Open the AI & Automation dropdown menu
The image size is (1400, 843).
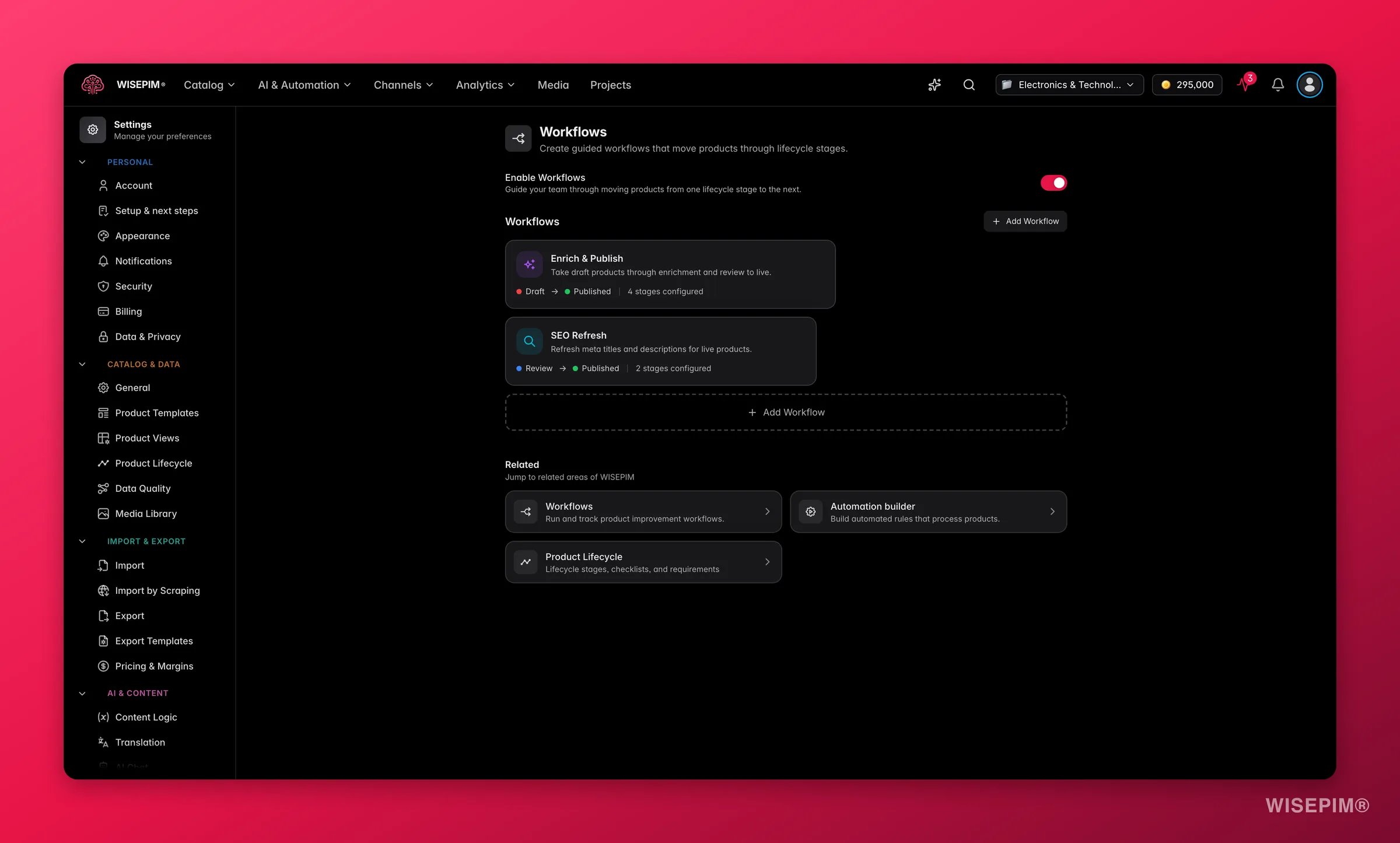(304, 85)
